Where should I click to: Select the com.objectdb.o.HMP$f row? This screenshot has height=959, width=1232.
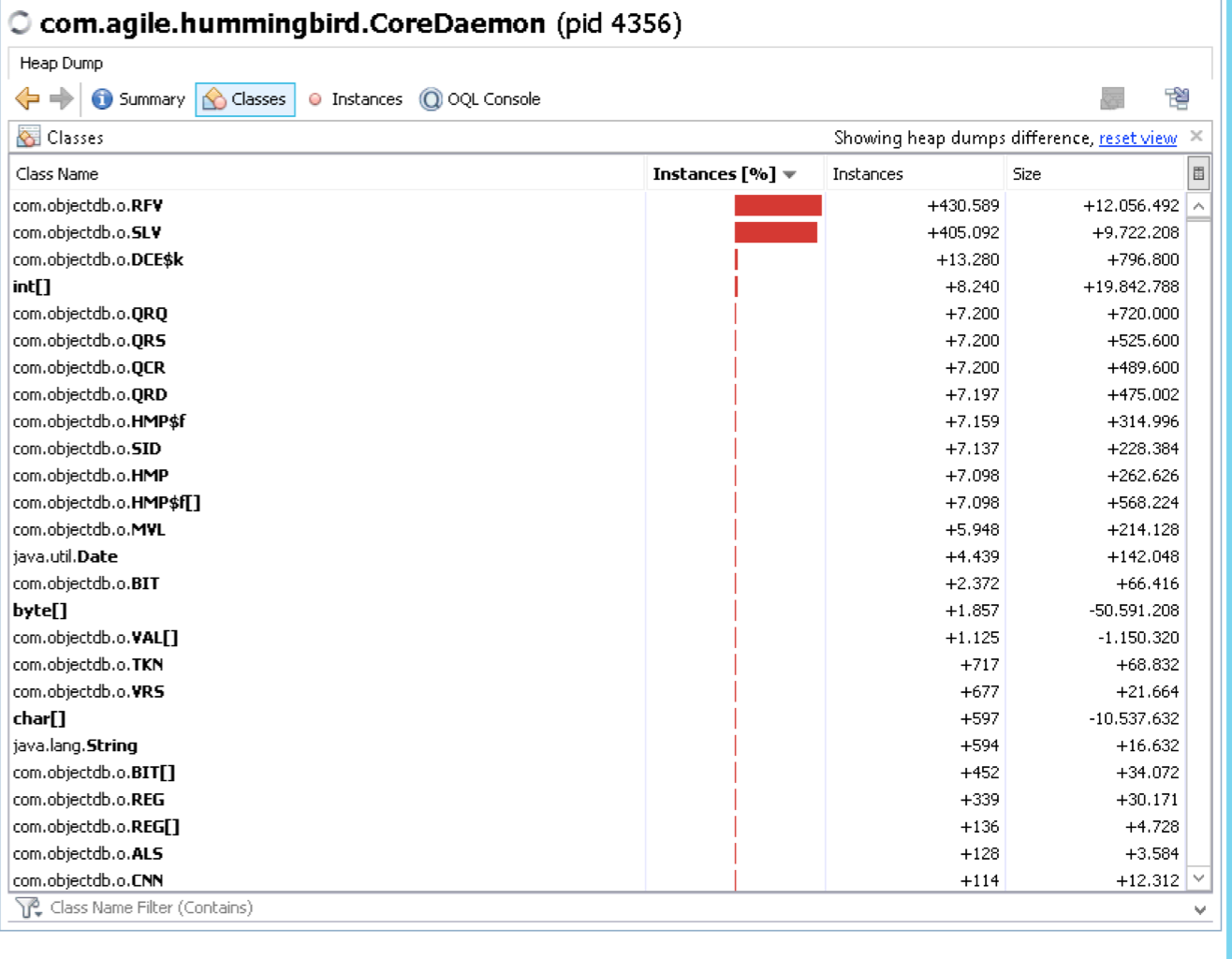597,421
